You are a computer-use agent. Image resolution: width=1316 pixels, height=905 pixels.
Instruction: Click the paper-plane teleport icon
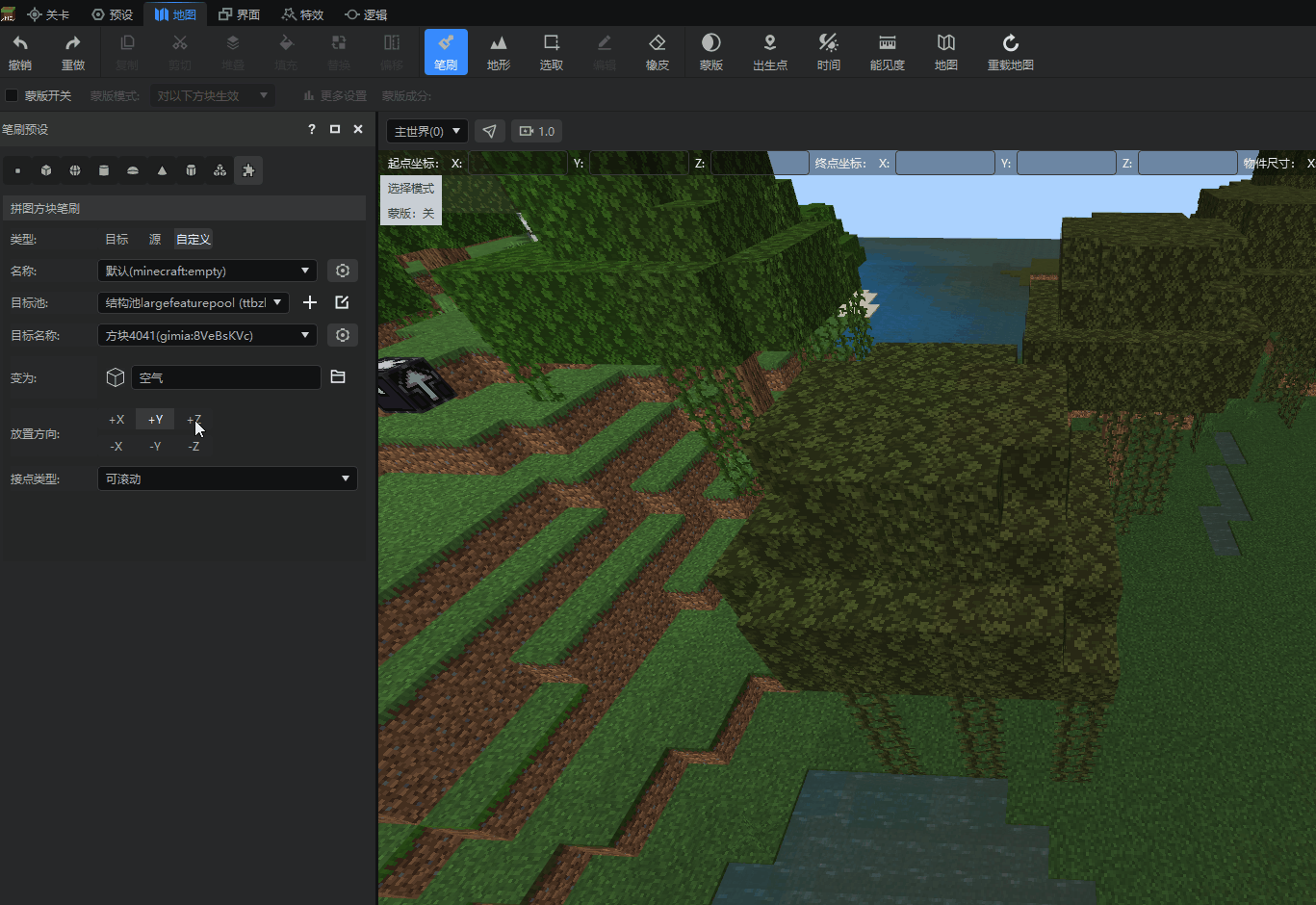(489, 131)
